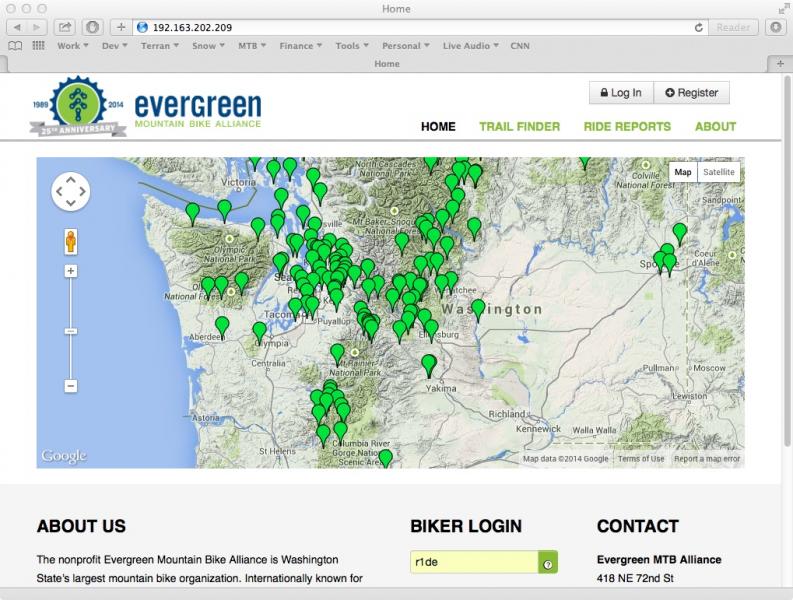This screenshot has height=600, width=793.
Task: Expand the Work bookmarks folder
Action: (72, 46)
